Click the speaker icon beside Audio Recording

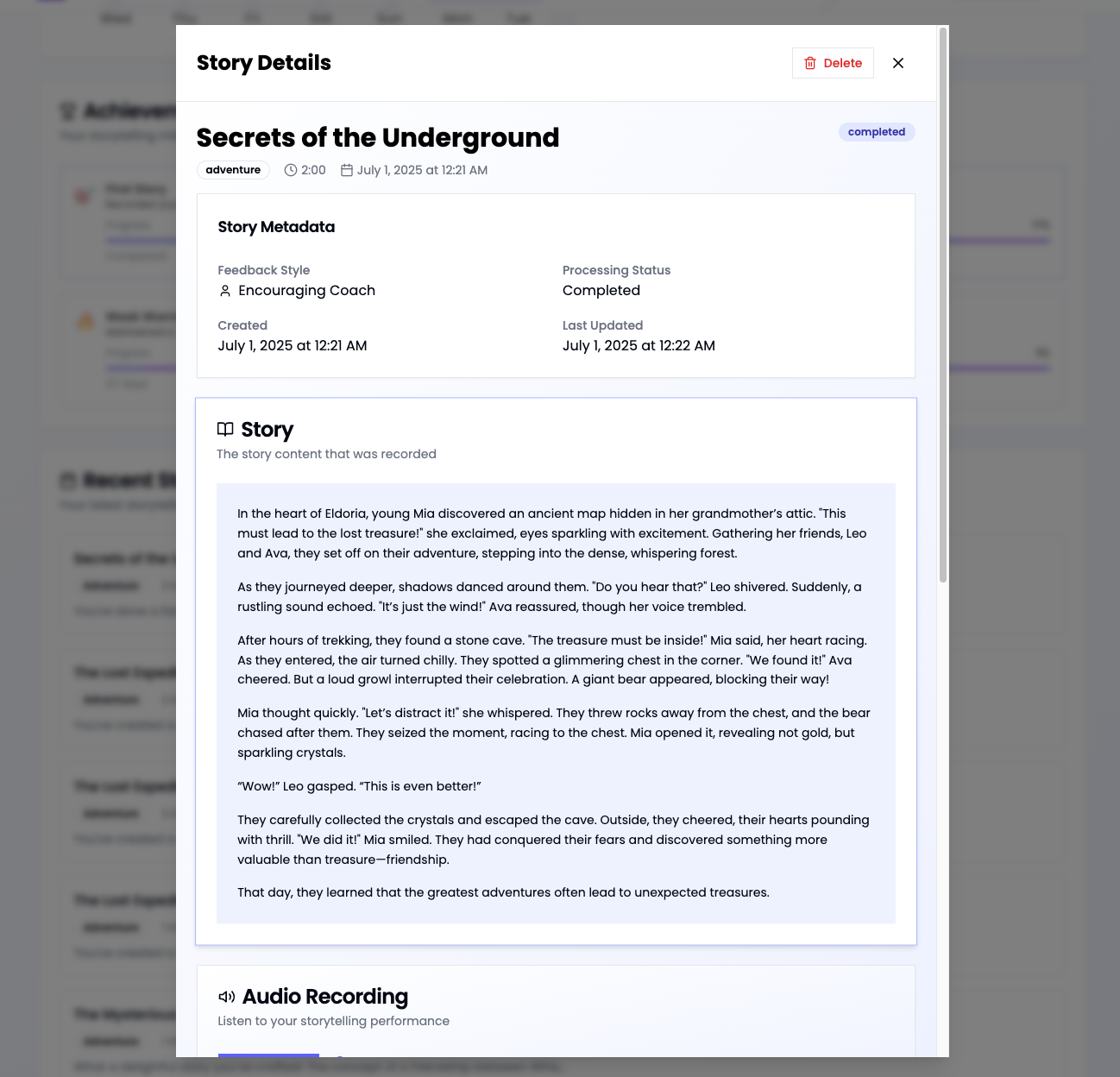click(227, 997)
